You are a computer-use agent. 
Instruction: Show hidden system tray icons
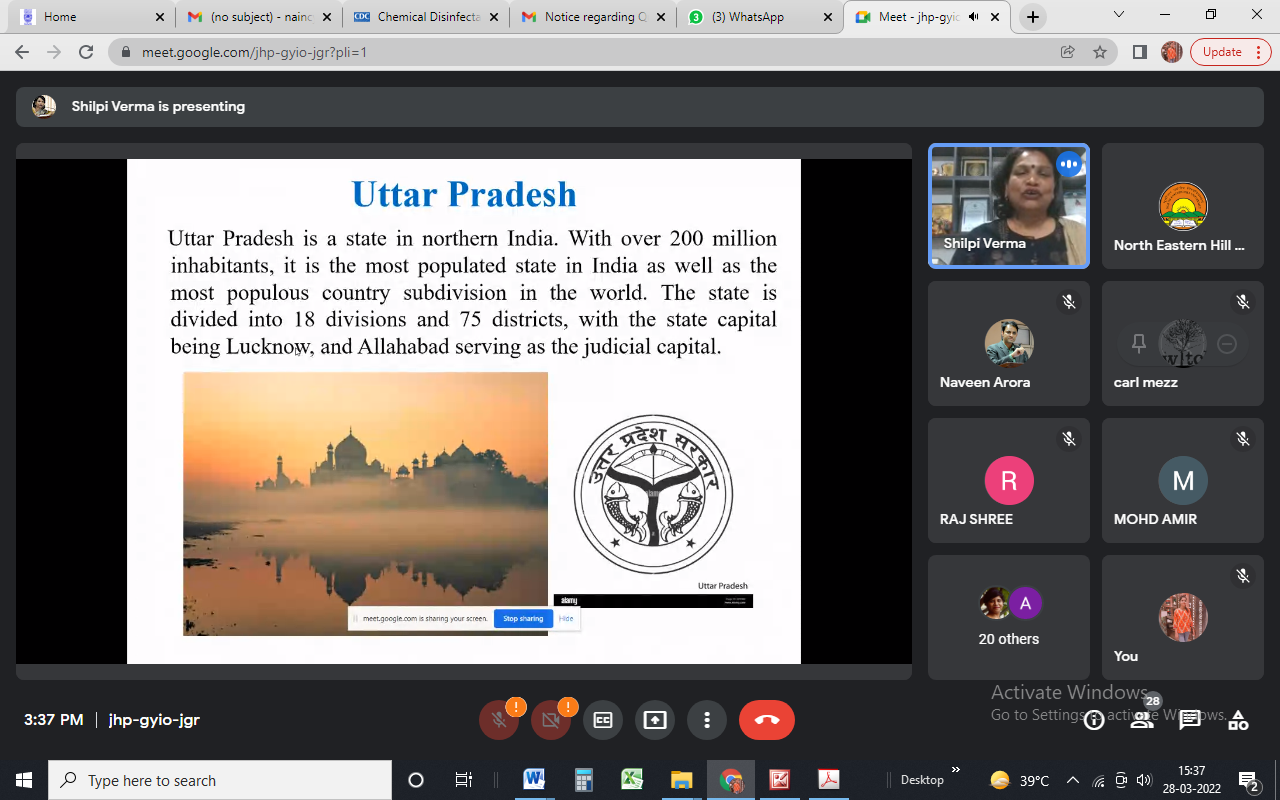(1073, 780)
